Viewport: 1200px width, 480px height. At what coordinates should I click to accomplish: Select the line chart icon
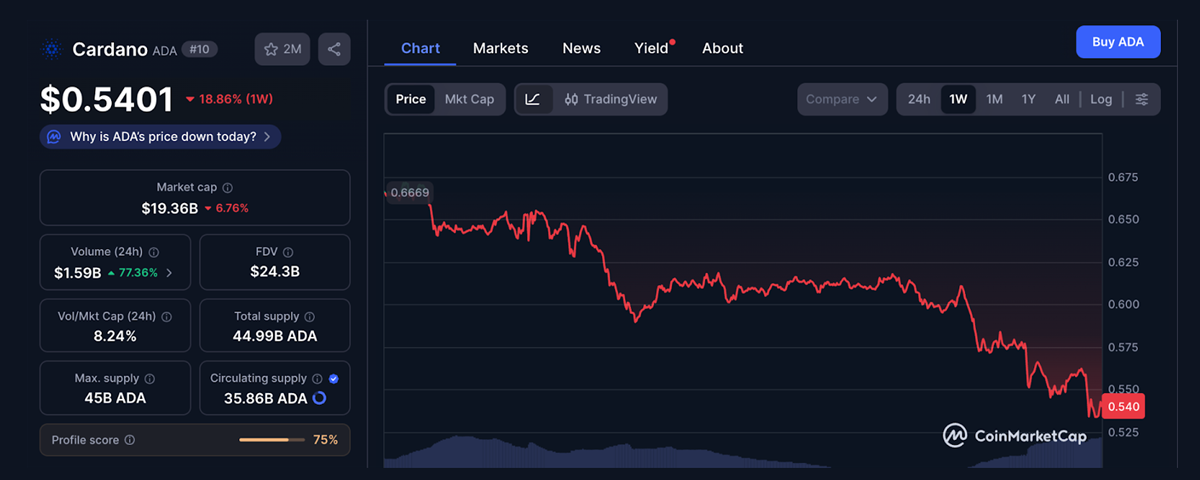pyautogui.click(x=533, y=99)
